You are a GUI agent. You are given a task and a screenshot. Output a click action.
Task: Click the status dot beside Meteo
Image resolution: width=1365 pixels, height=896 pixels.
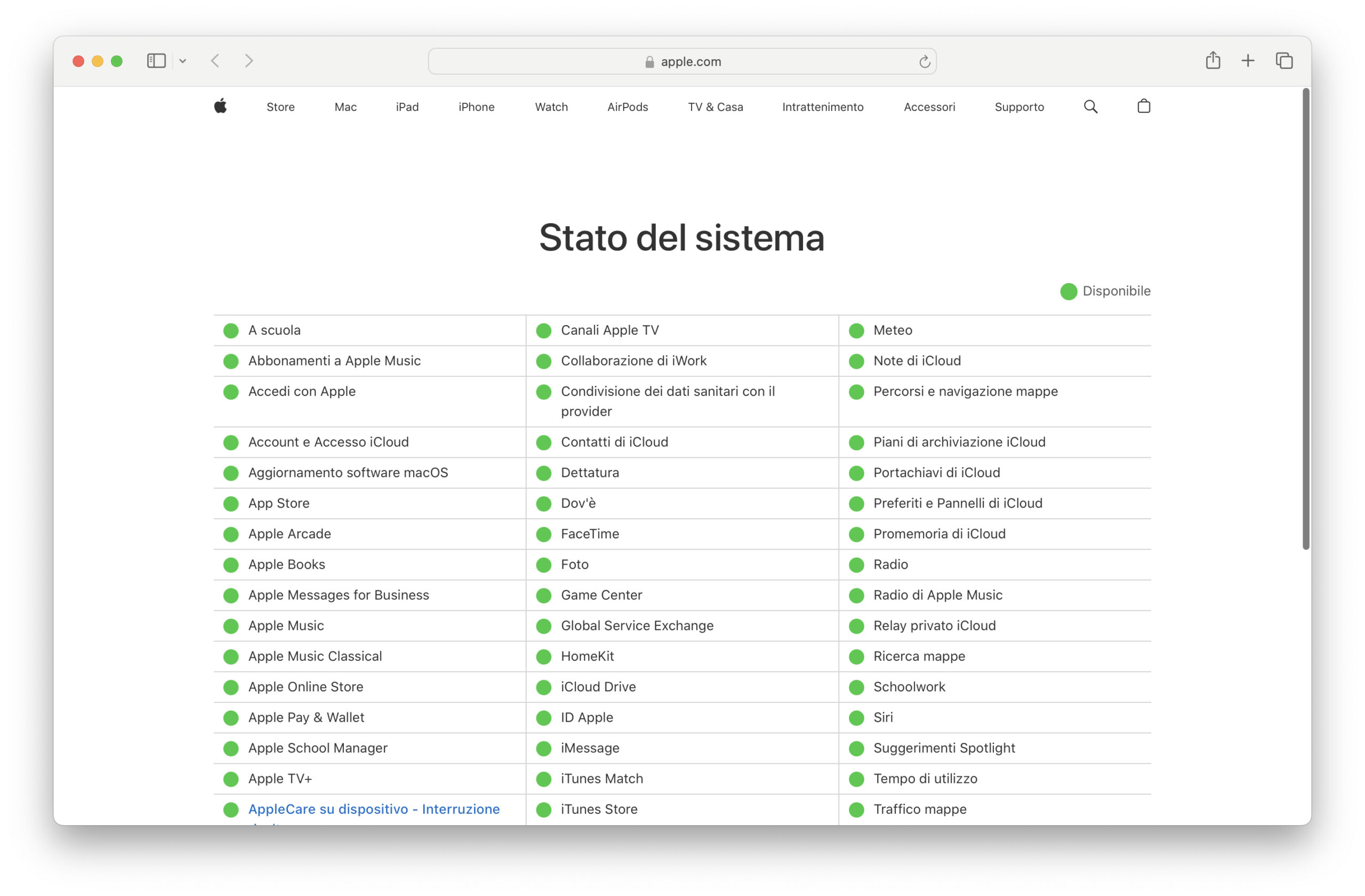point(856,330)
